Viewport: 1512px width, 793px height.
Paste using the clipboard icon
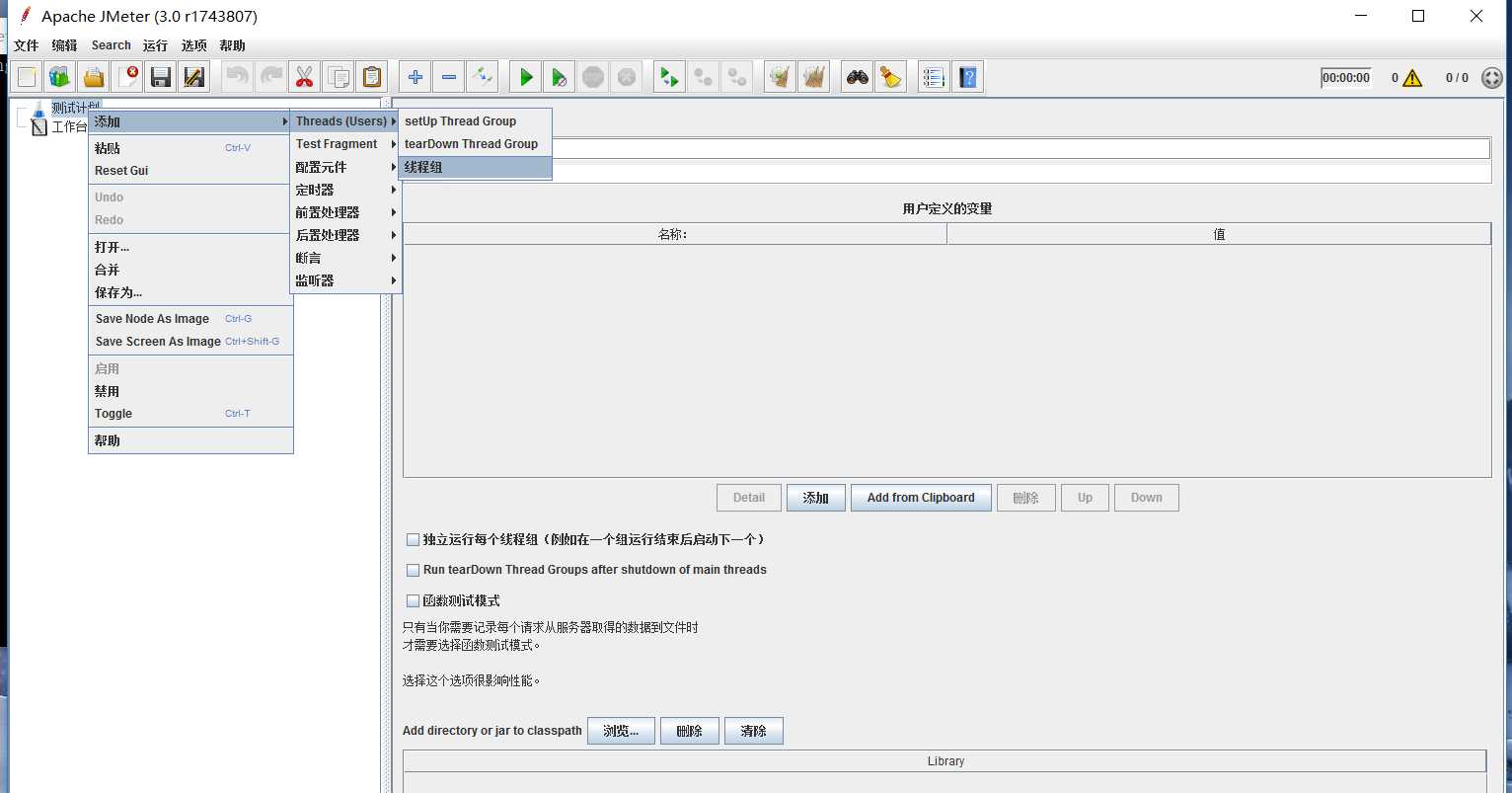point(371,77)
